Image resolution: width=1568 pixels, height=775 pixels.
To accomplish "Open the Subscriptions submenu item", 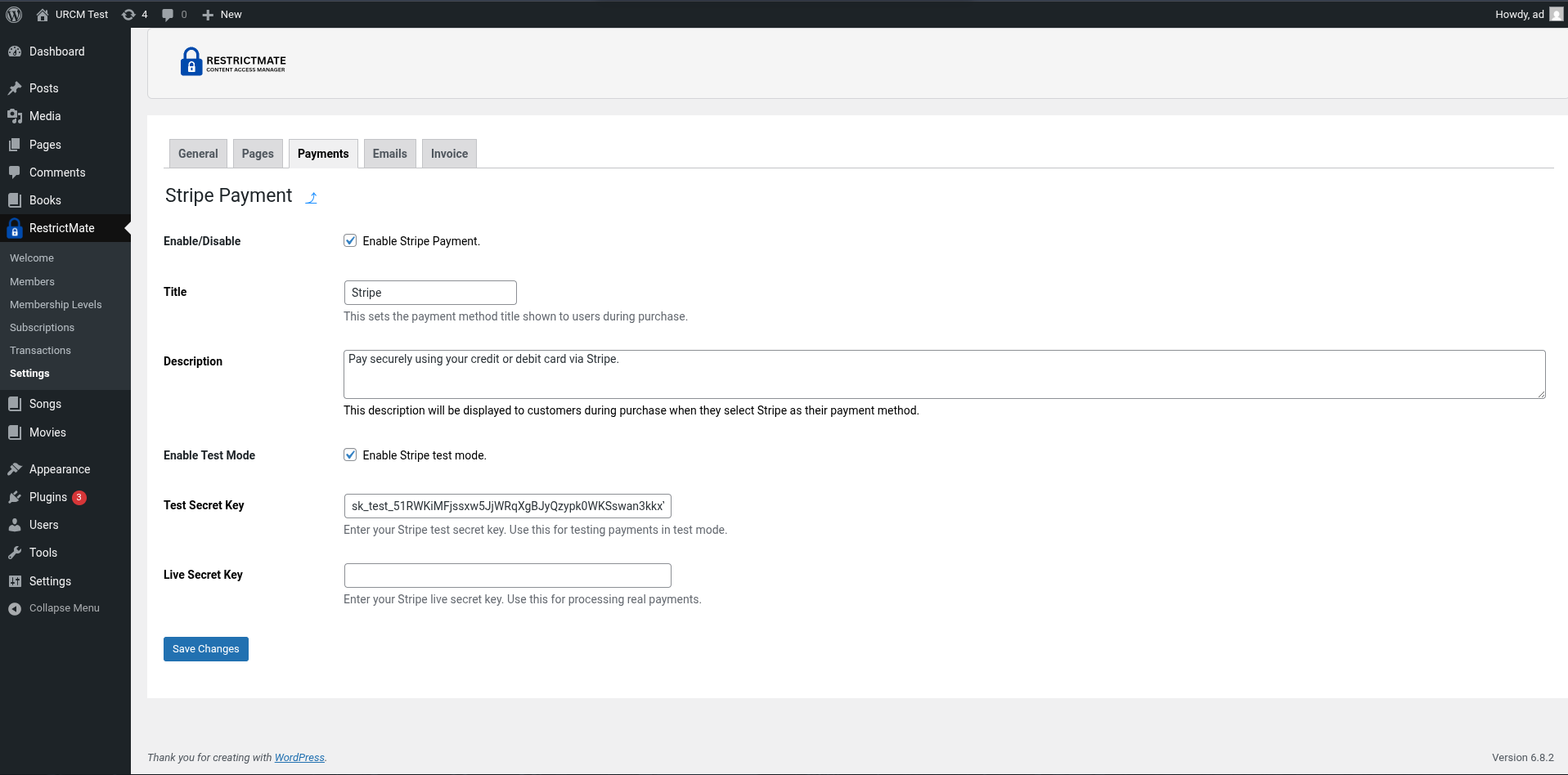I will click(x=42, y=328).
